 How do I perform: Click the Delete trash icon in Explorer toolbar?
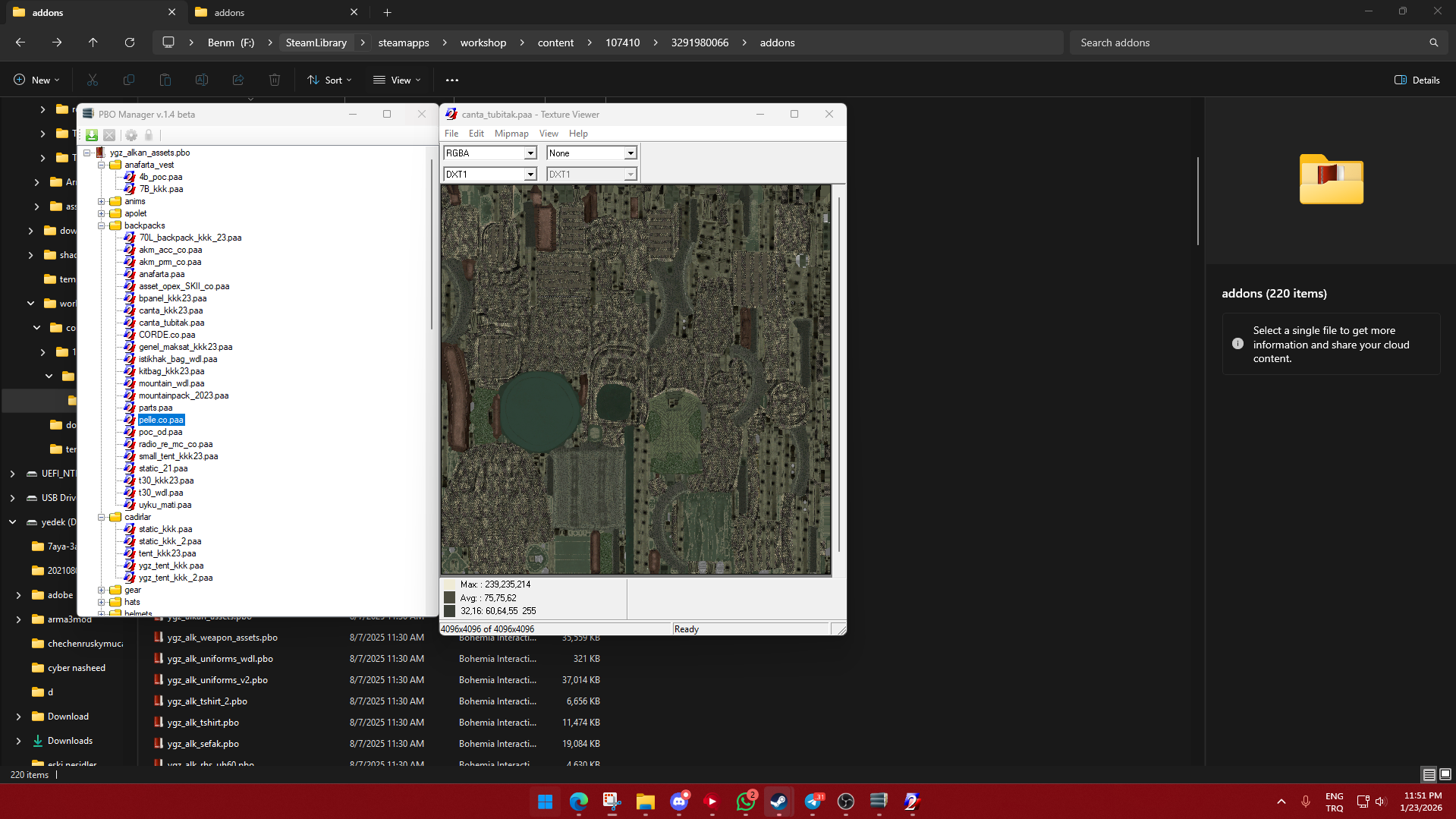(275, 80)
